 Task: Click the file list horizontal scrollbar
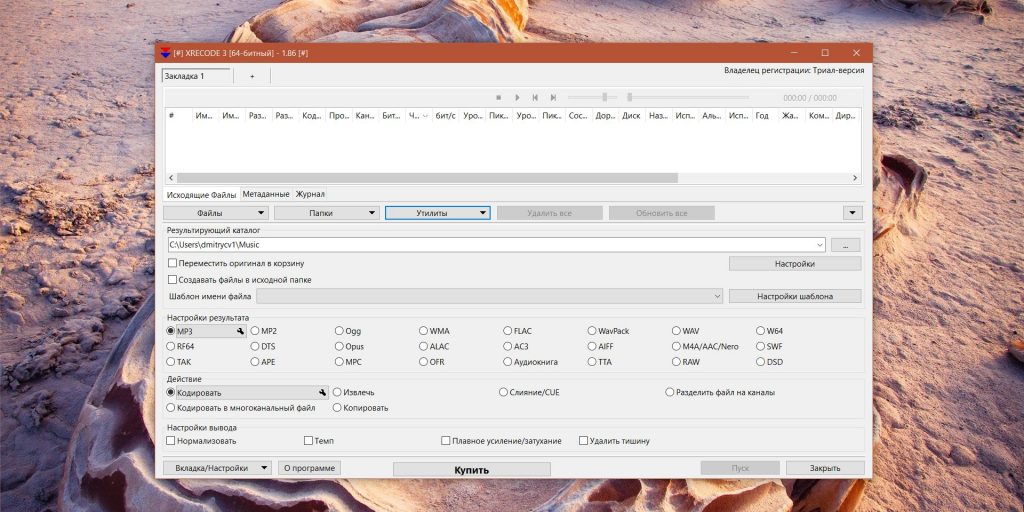pos(427,178)
